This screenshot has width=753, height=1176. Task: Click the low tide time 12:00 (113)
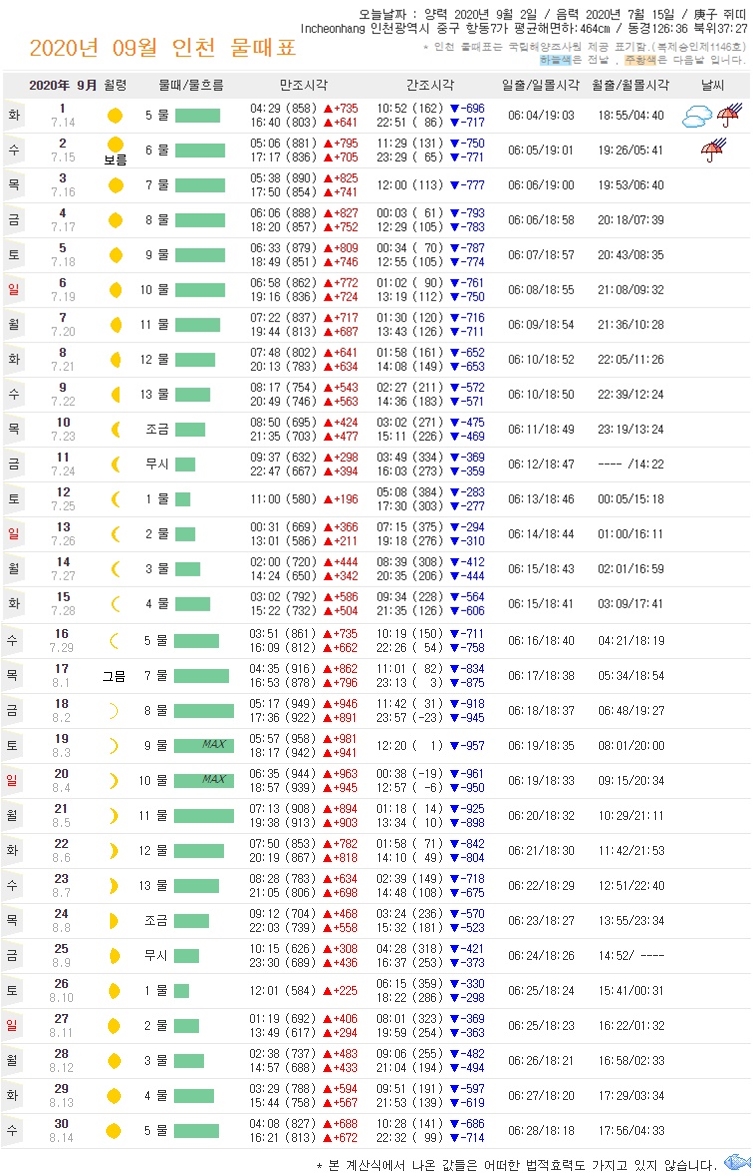(x=410, y=185)
